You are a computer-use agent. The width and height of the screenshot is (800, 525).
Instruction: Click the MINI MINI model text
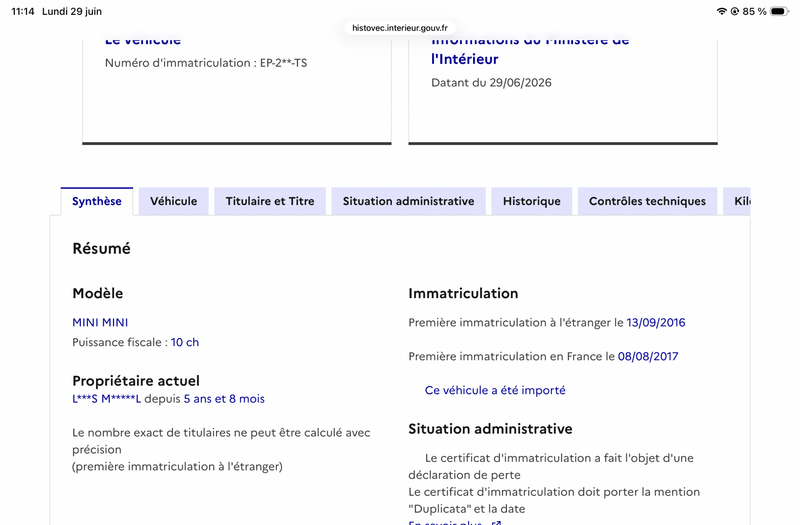click(100, 322)
